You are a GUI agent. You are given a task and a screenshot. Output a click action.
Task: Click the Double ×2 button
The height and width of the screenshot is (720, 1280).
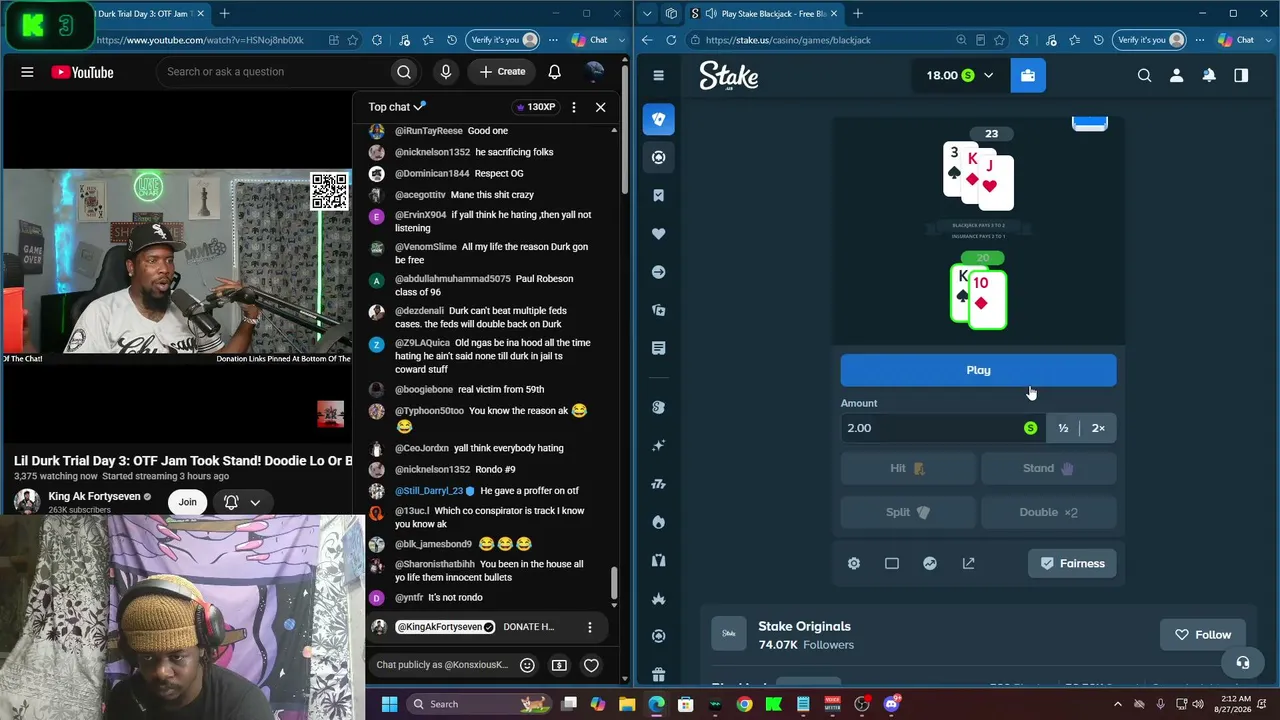coord(1048,512)
